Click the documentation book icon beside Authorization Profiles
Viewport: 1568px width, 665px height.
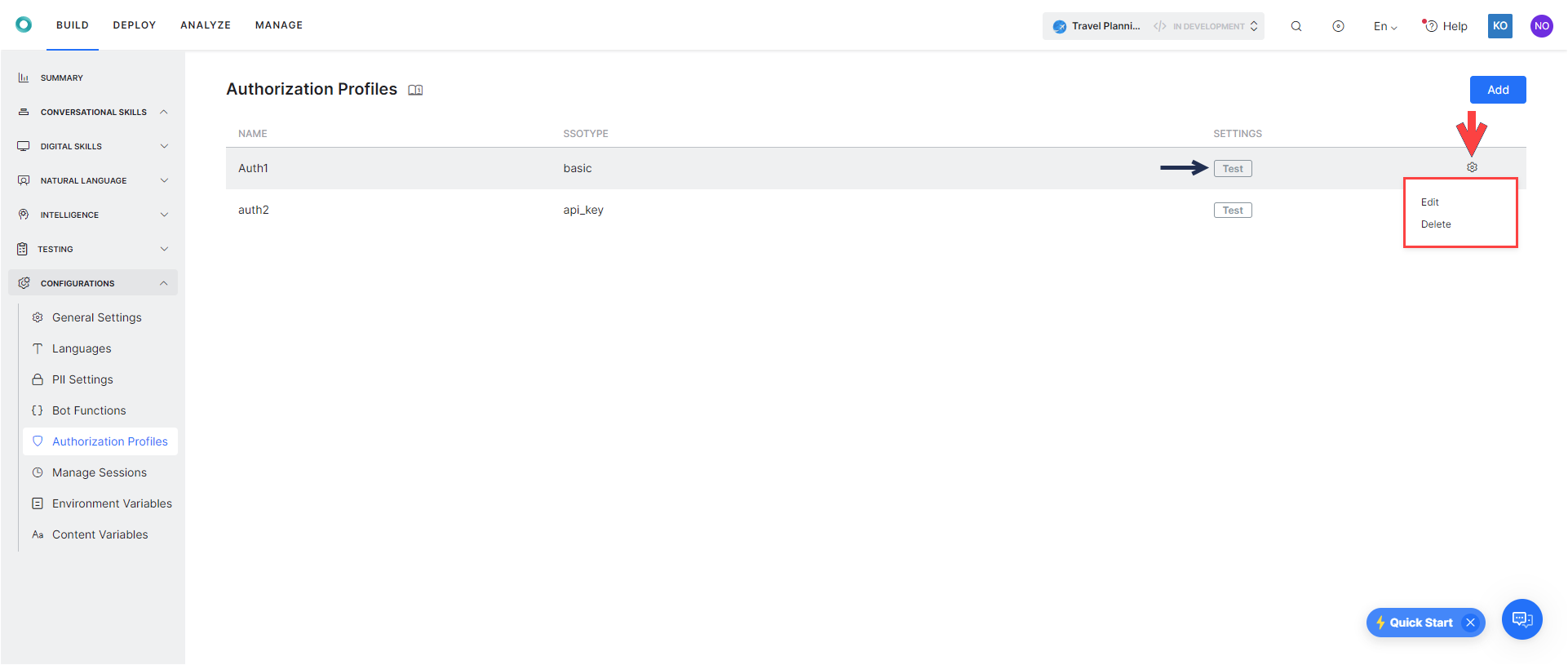click(415, 91)
